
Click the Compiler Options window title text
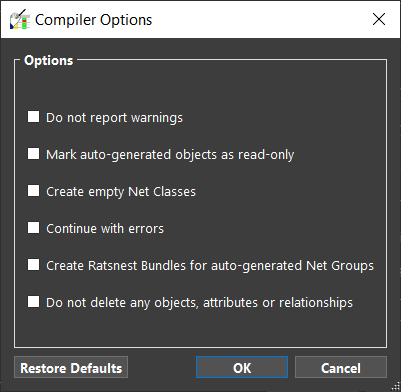click(x=94, y=20)
